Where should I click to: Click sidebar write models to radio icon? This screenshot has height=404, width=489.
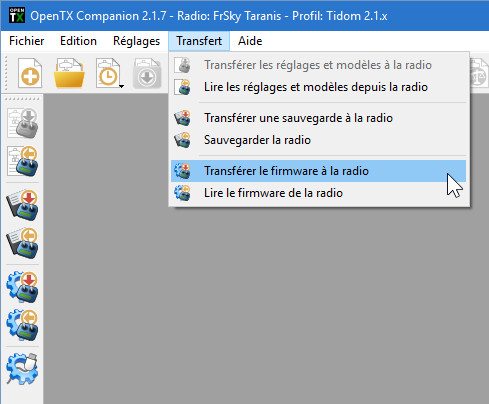pyautogui.click(x=22, y=123)
